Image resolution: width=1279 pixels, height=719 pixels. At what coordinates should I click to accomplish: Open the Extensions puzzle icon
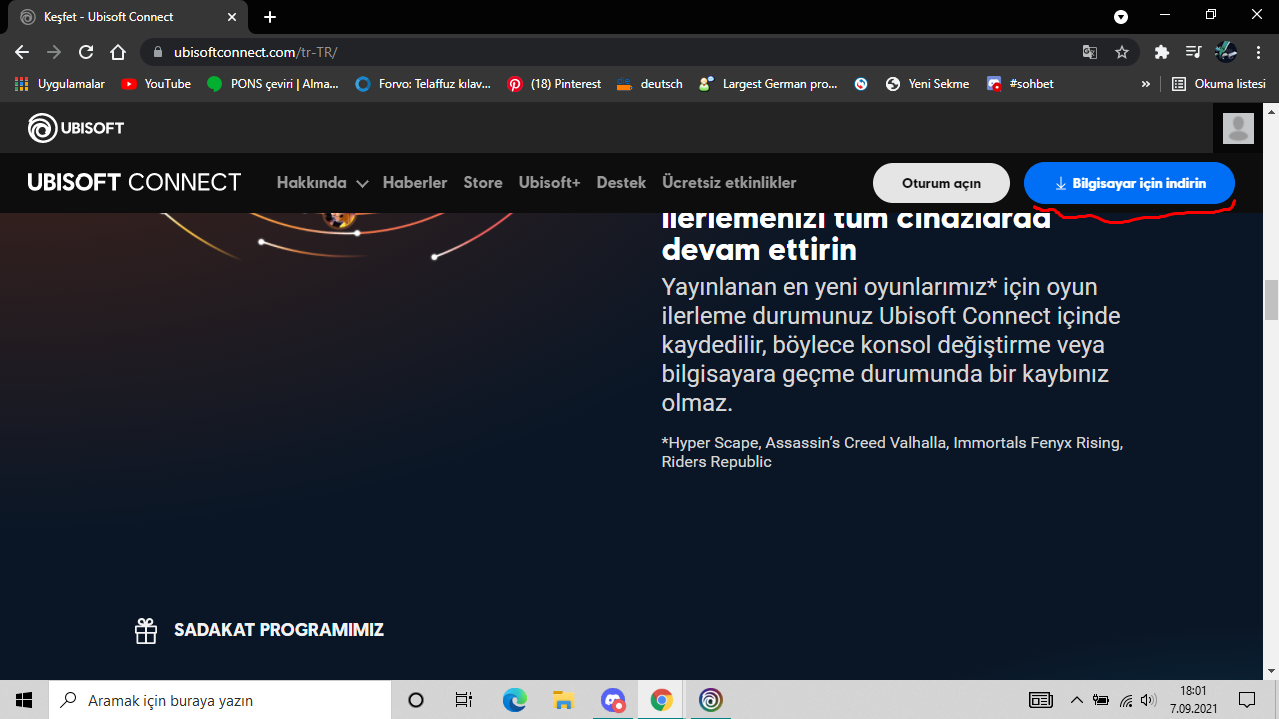coord(1161,52)
